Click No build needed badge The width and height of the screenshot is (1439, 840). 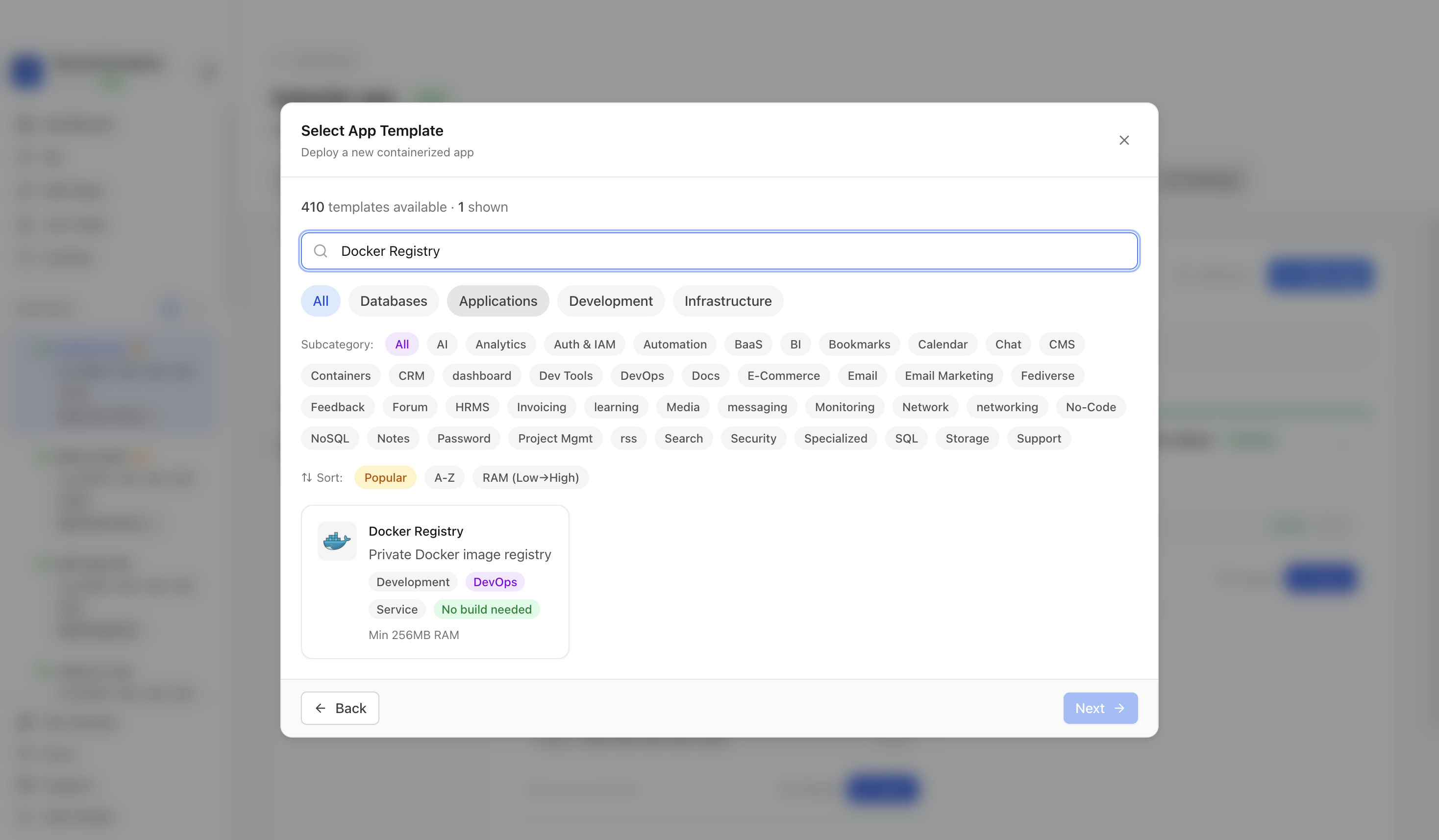pos(487,609)
